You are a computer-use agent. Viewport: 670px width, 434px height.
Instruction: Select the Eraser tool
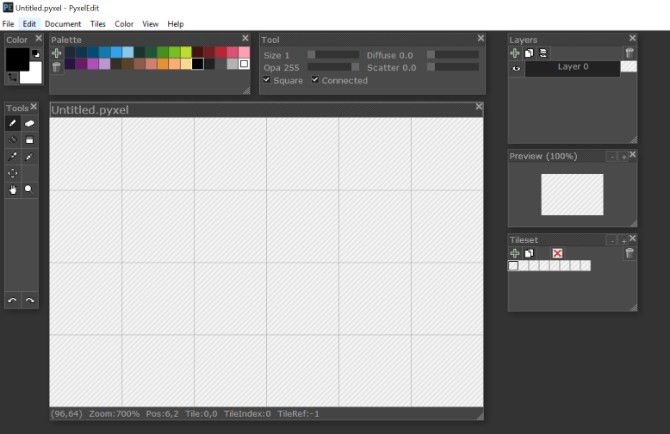click(x=29, y=123)
